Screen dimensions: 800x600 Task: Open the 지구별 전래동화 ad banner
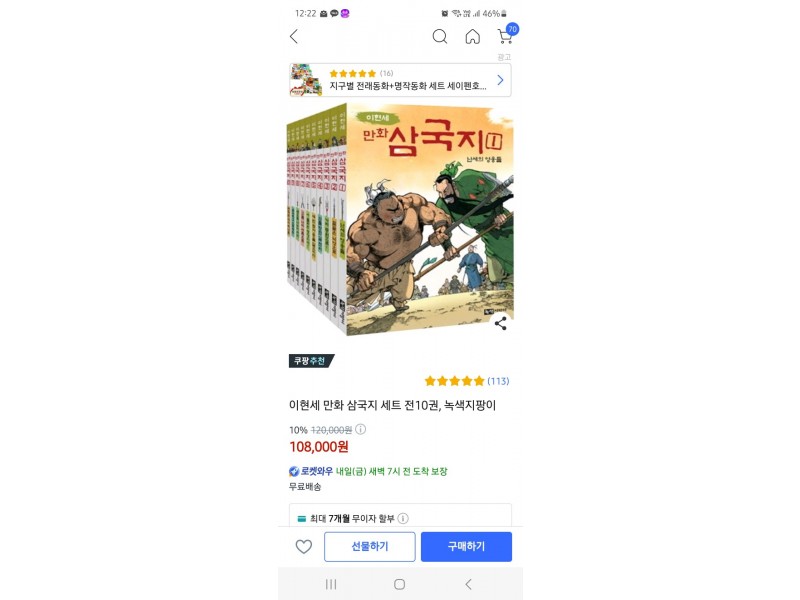tap(400, 80)
